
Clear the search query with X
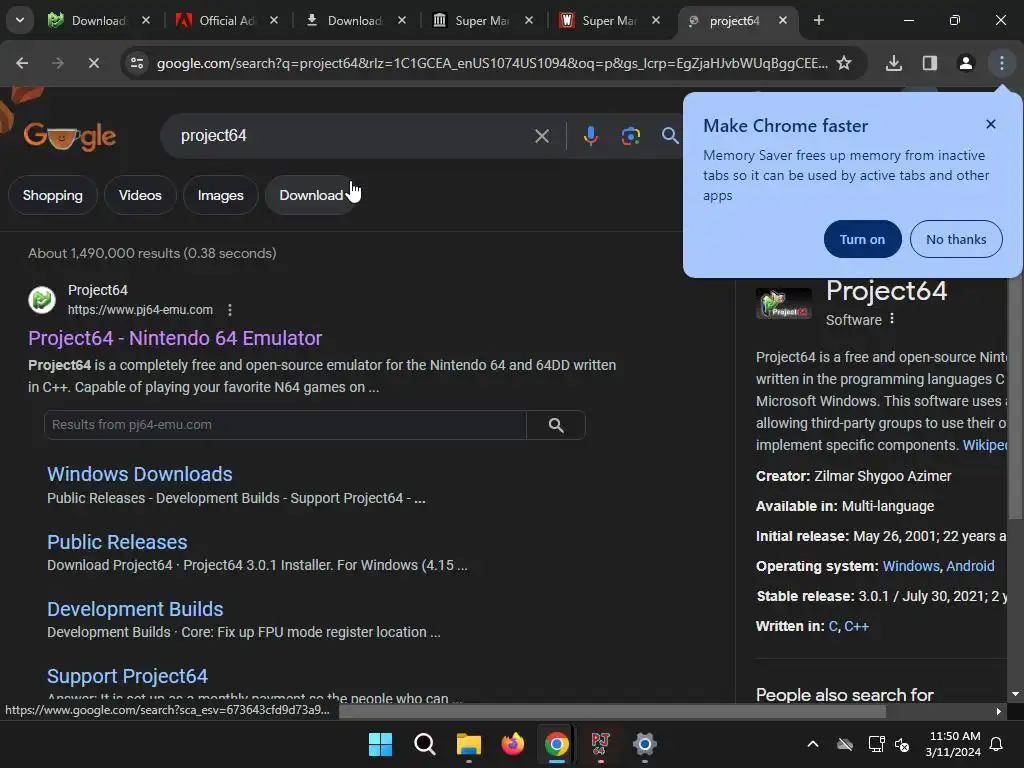pos(541,136)
